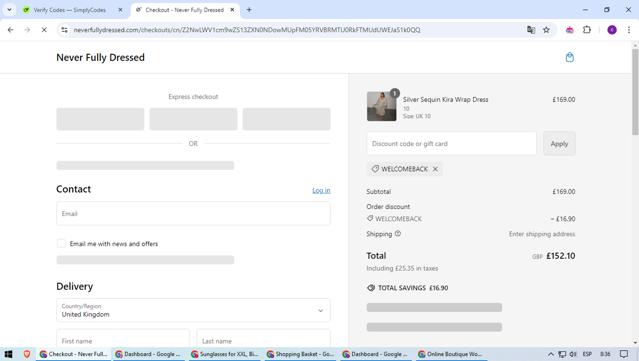The width and height of the screenshot is (639, 361).
Task: Focus the Email input field
Action: pyautogui.click(x=193, y=214)
